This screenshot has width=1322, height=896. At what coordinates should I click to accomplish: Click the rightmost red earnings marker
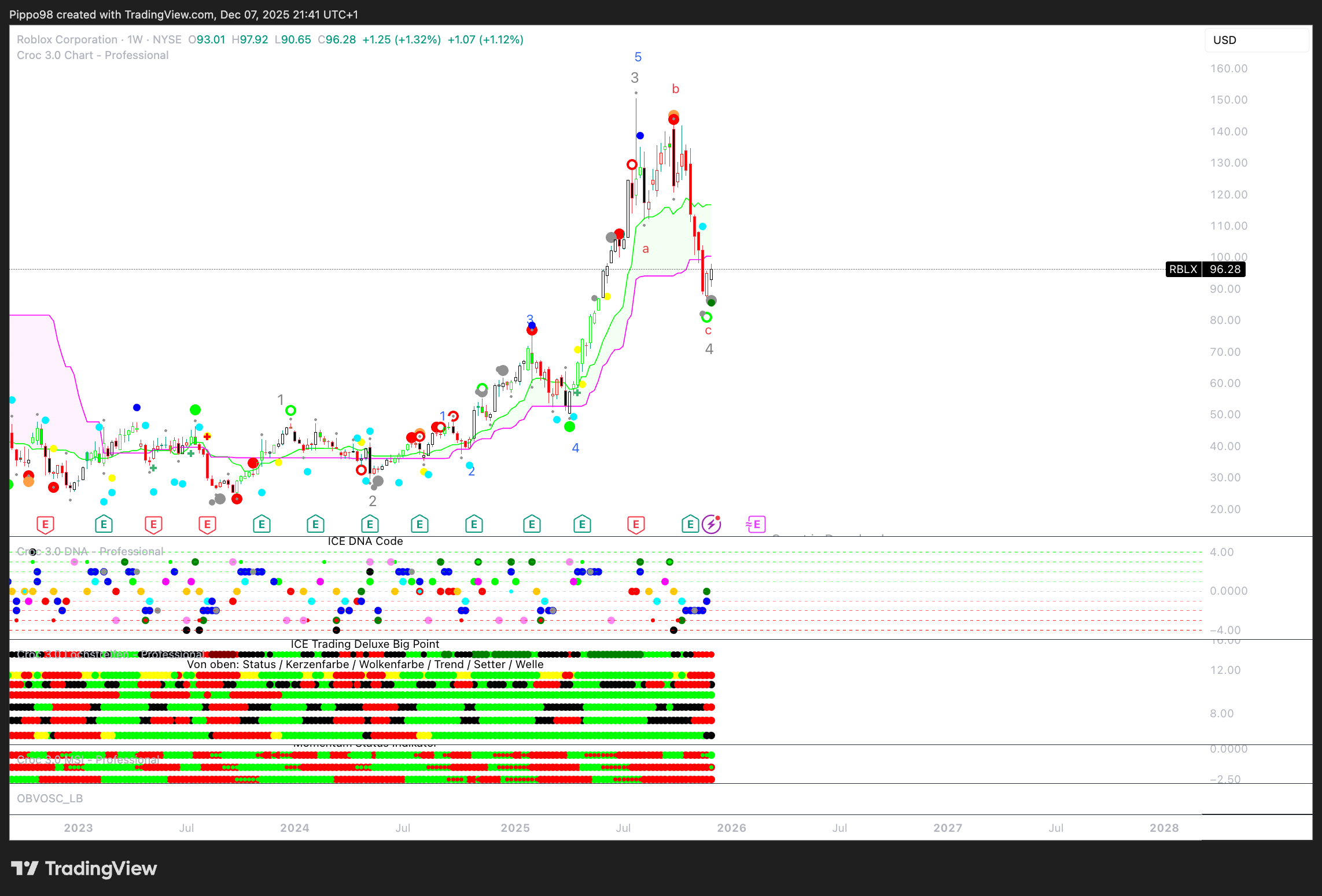pos(636,525)
